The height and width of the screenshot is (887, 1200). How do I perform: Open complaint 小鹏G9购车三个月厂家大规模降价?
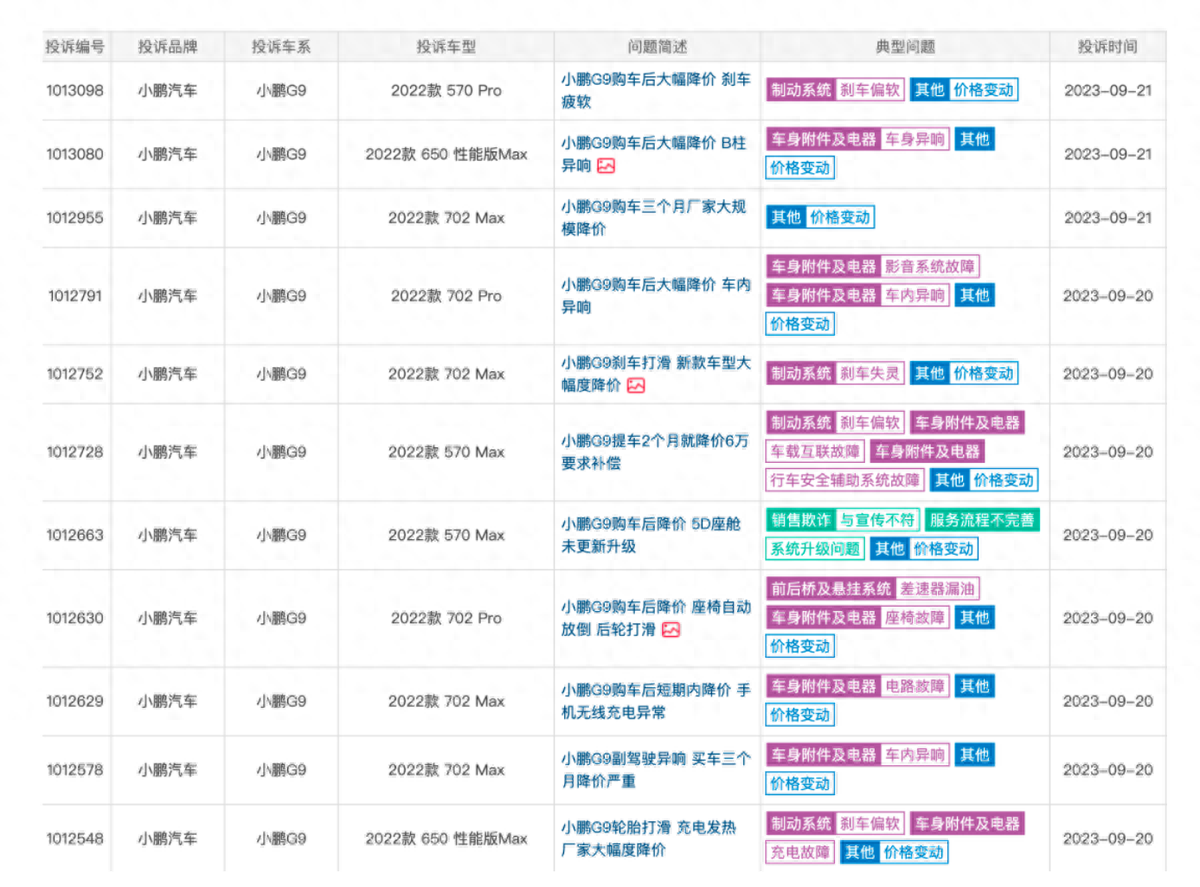(654, 218)
